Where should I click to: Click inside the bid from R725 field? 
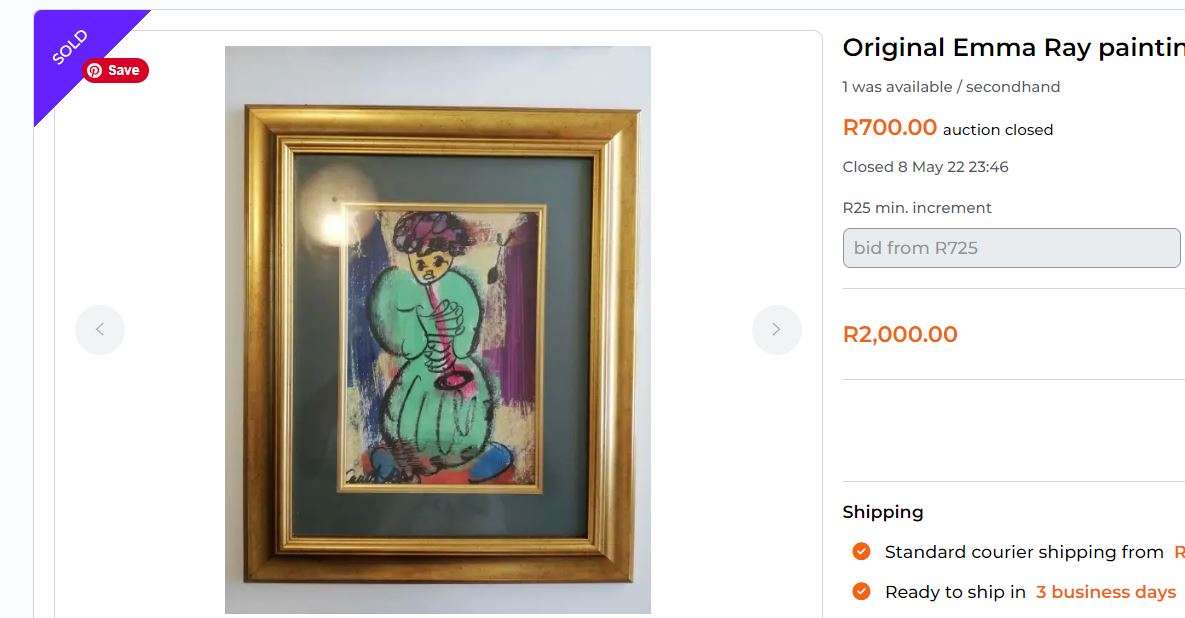click(x=1010, y=247)
